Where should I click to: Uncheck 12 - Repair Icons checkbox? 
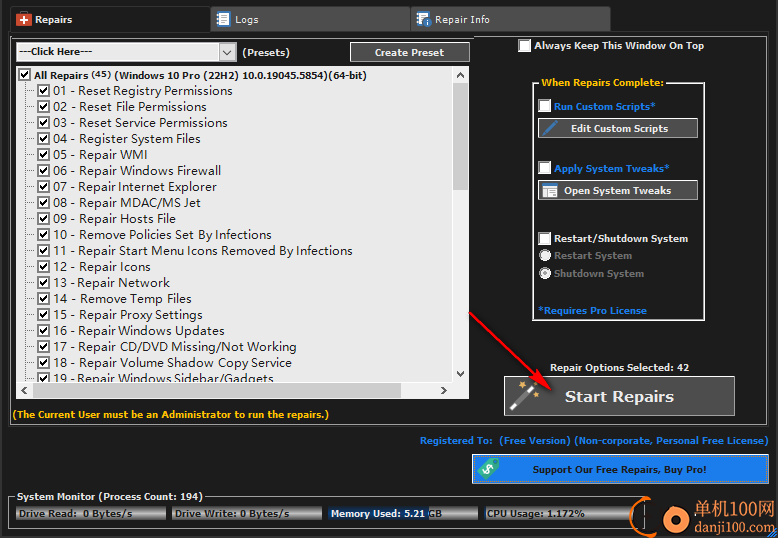[x=44, y=267]
